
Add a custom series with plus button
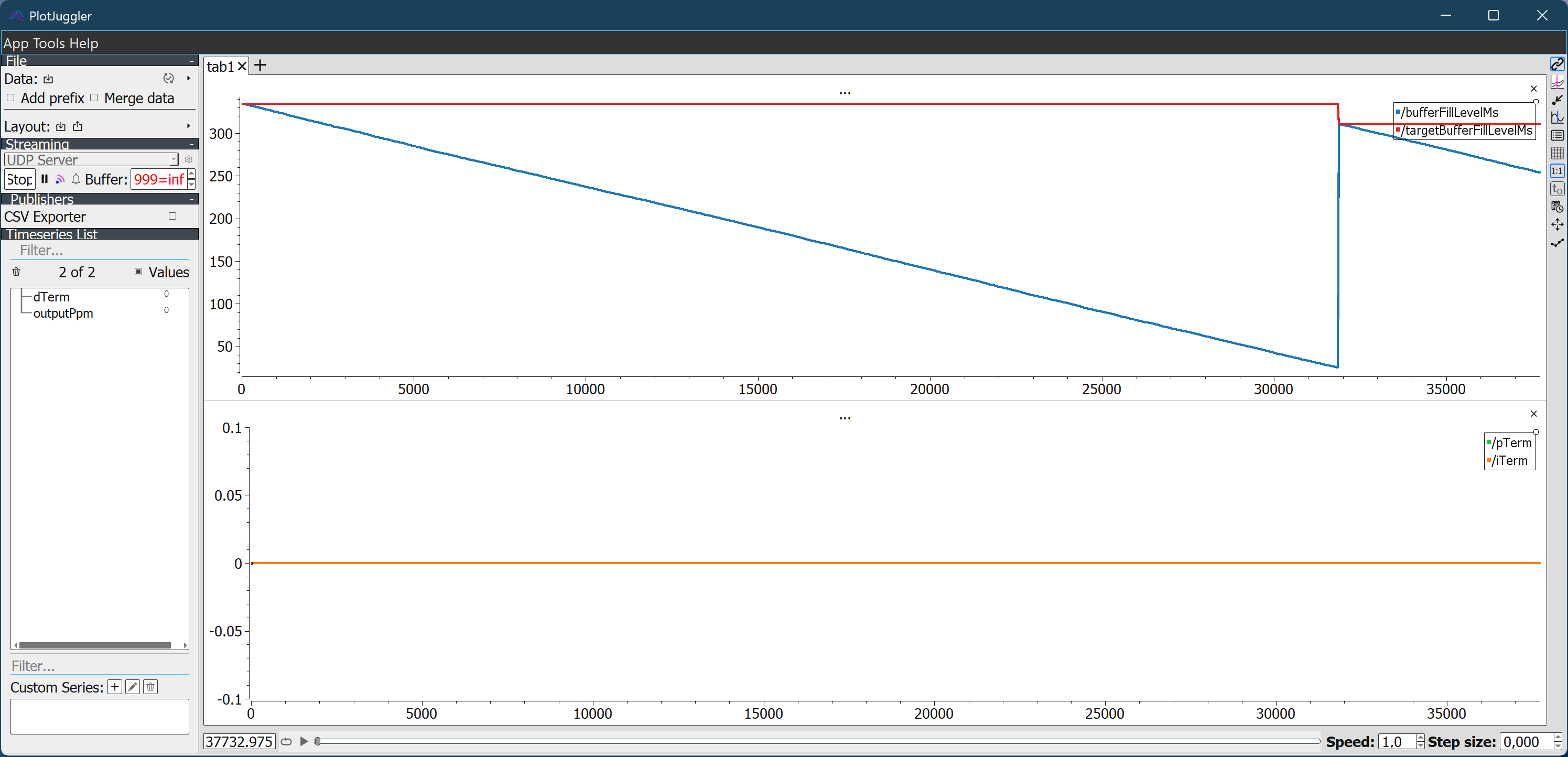[114, 687]
